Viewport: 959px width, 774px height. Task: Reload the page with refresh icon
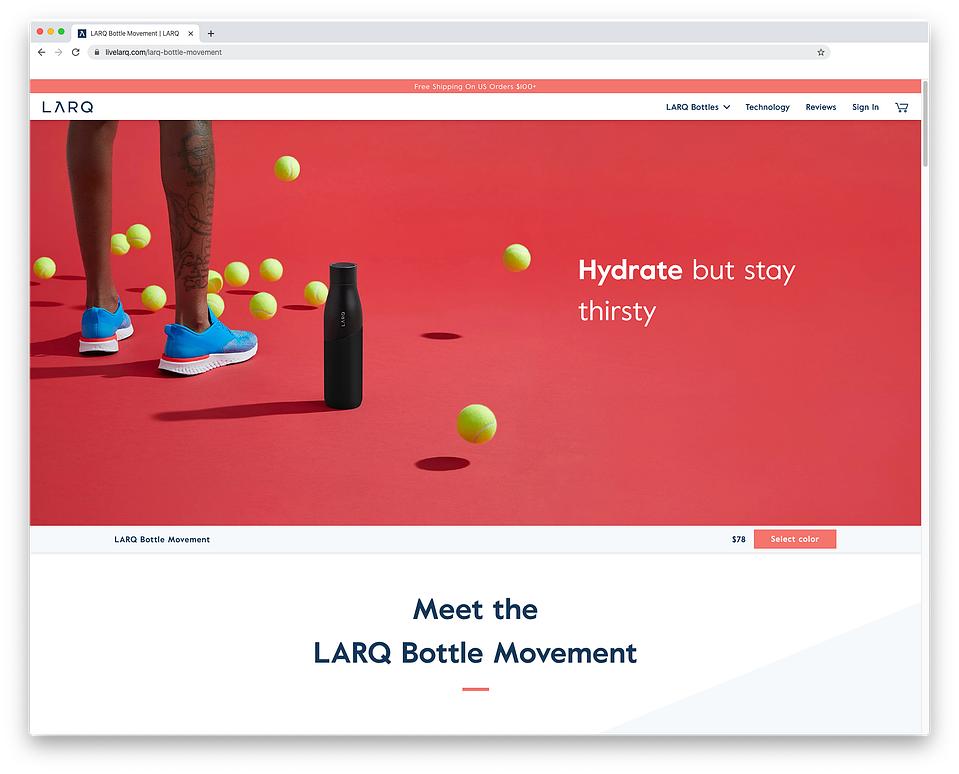tap(76, 53)
